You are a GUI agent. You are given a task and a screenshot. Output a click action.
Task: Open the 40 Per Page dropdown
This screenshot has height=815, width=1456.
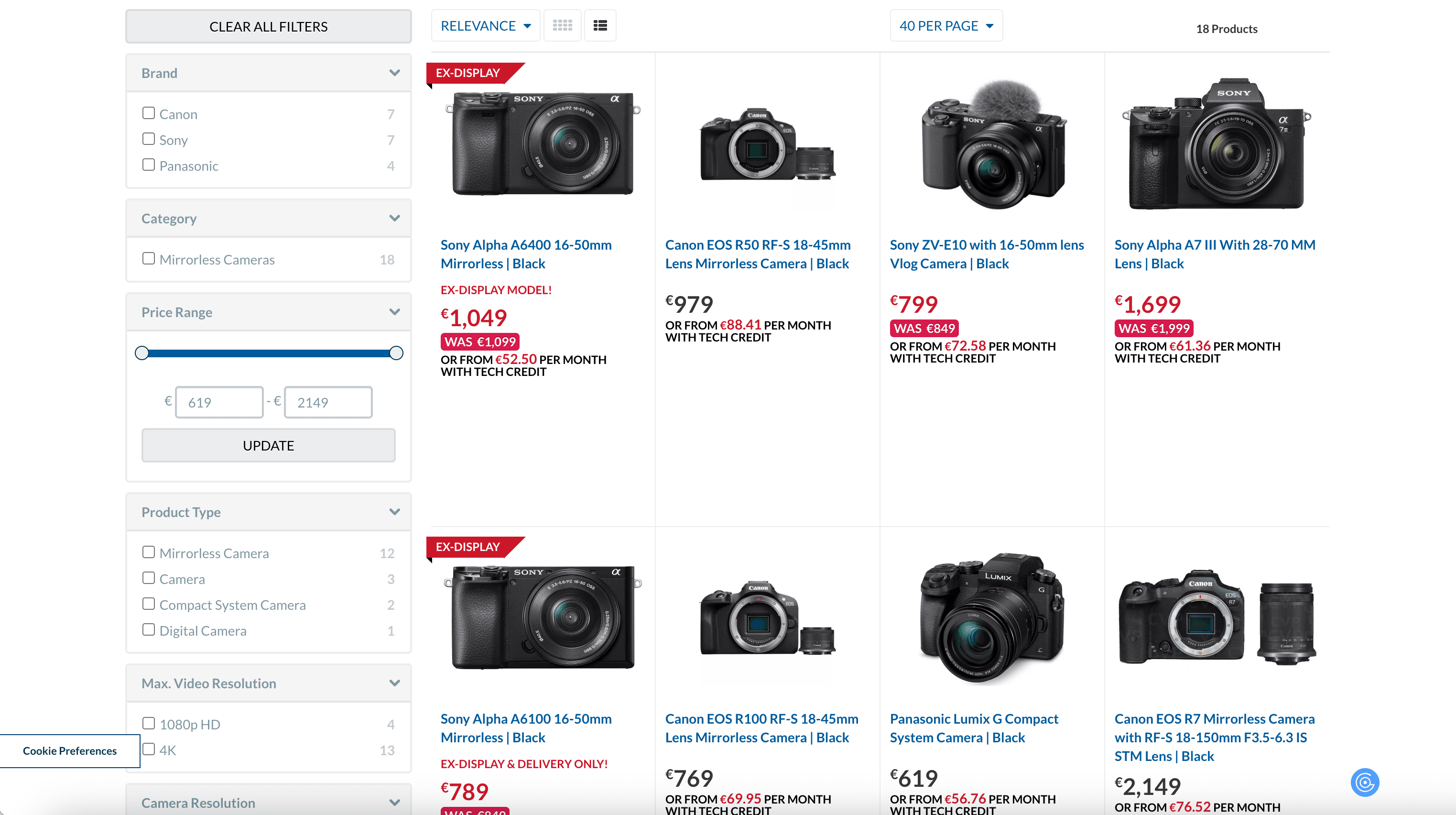pos(945,25)
